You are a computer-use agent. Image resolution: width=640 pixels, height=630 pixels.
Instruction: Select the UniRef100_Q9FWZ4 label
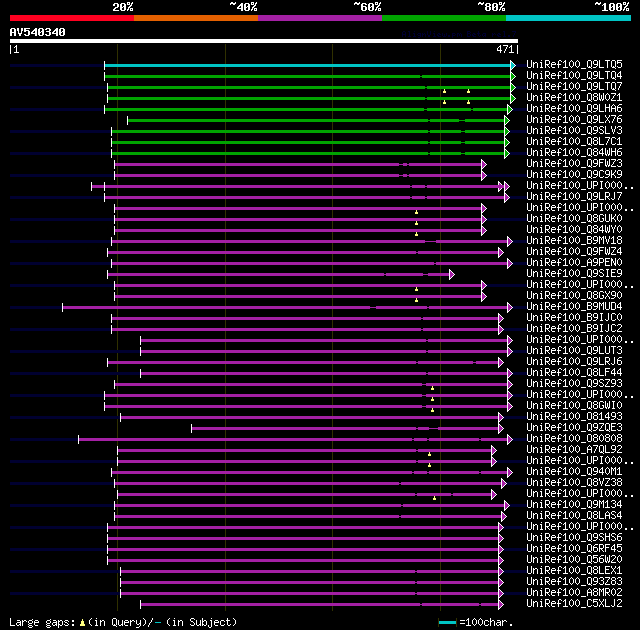click(574, 252)
